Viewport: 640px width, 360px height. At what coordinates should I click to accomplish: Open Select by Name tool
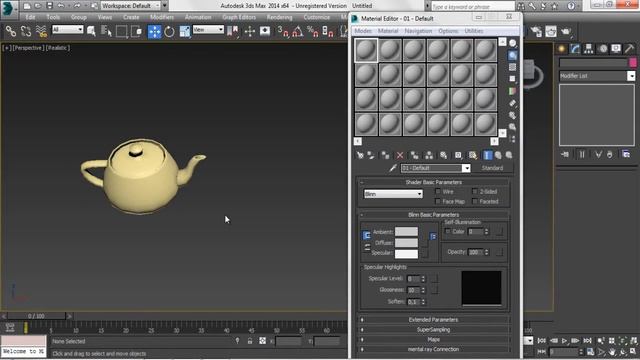click(106, 31)
